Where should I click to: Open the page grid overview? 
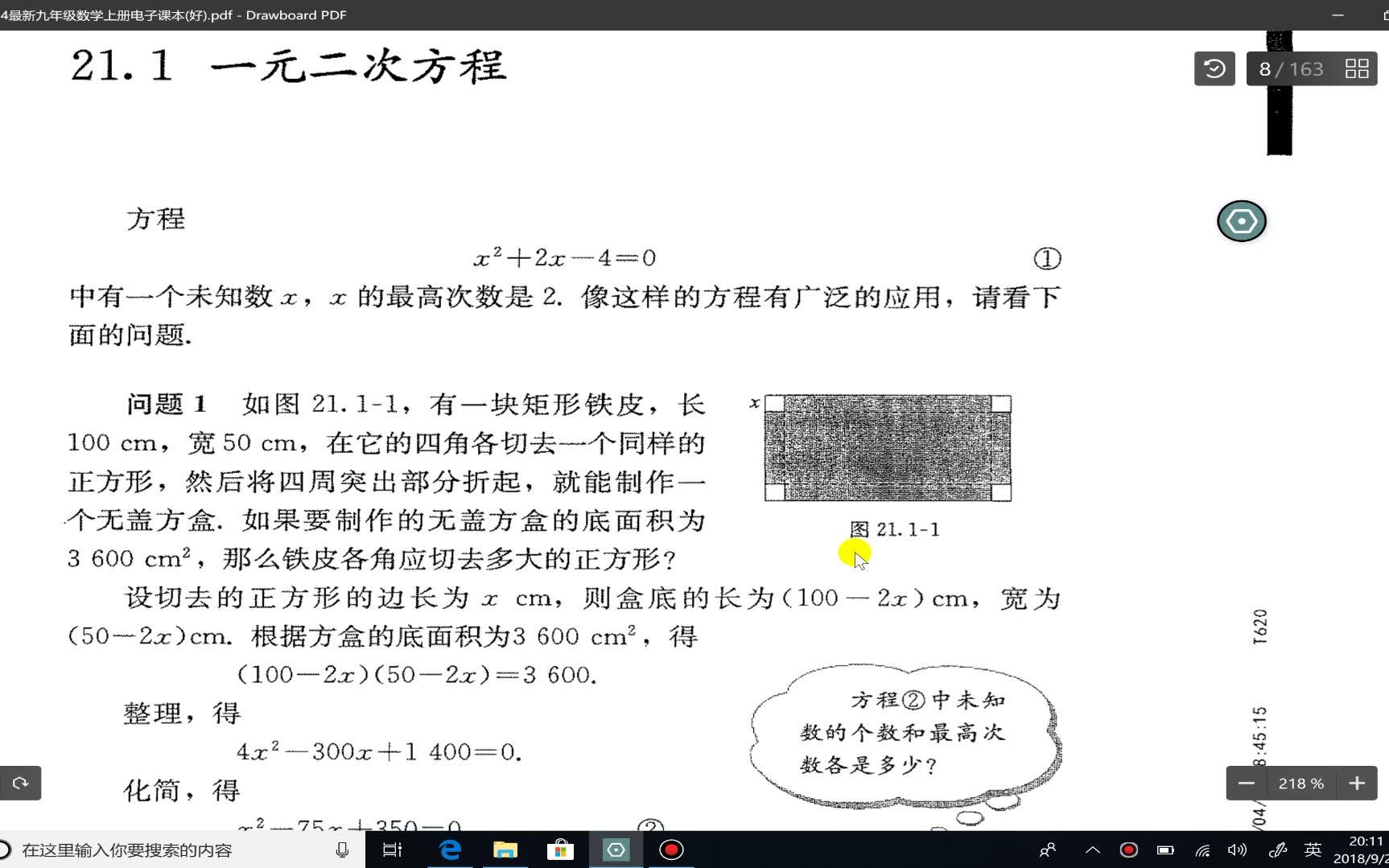coord(1355,68)
